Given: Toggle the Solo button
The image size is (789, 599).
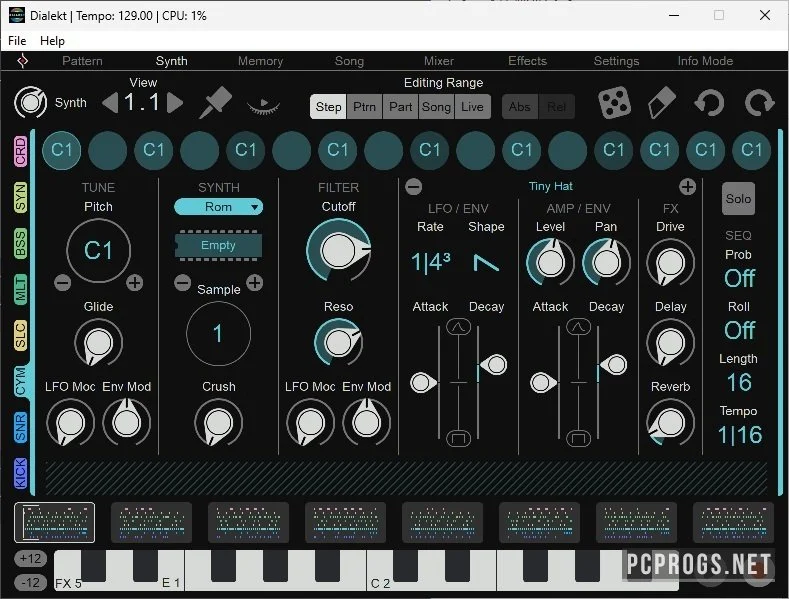Looking at the screenshot, I should (x=738, y=199).
